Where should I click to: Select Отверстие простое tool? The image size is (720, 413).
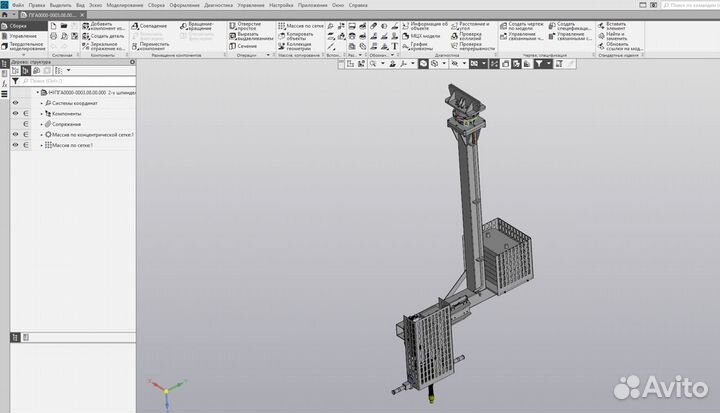(x=245, y=26)
